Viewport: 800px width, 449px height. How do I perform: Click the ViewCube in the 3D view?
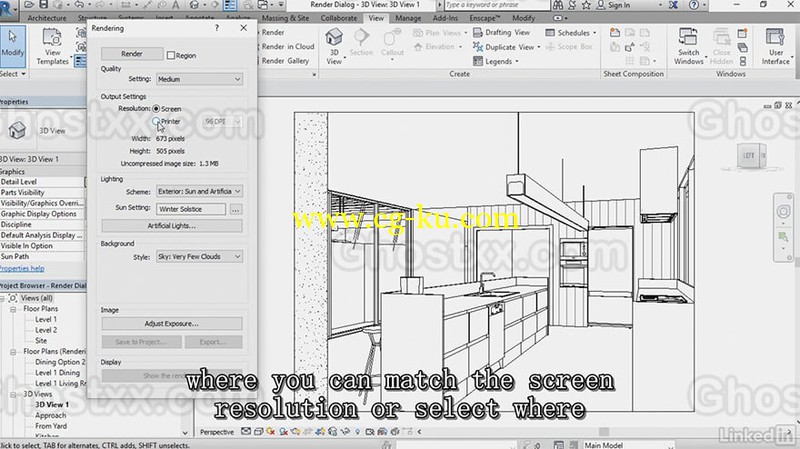tap(751, 156)
